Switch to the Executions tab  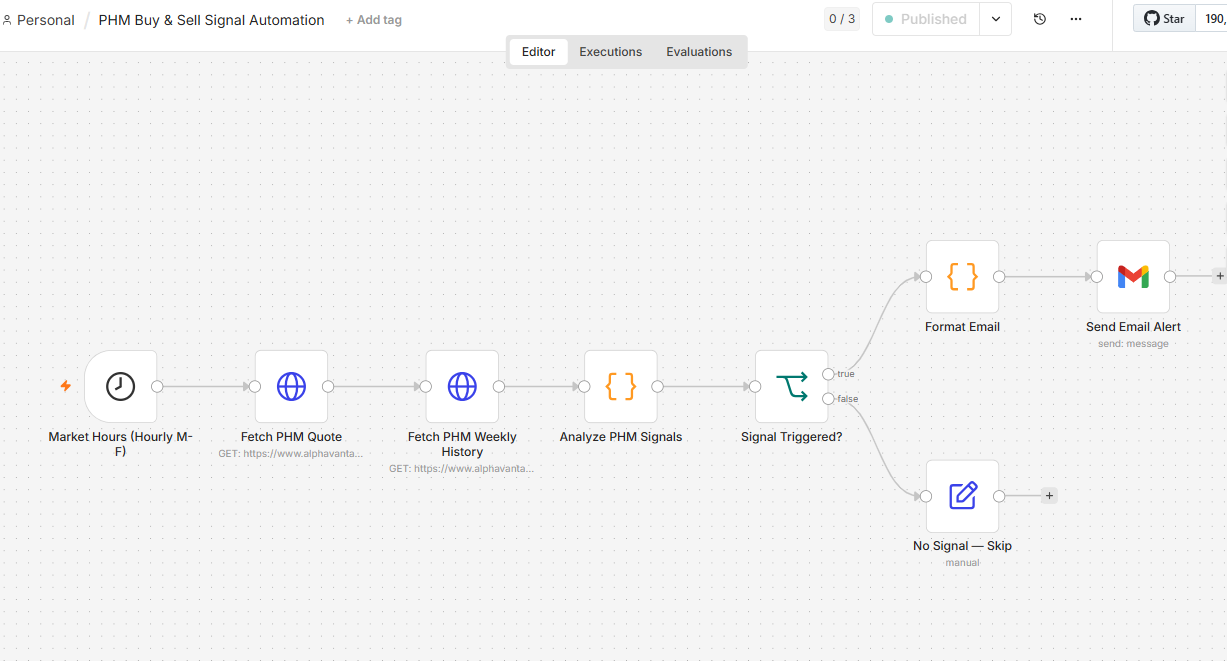(611, 52)
